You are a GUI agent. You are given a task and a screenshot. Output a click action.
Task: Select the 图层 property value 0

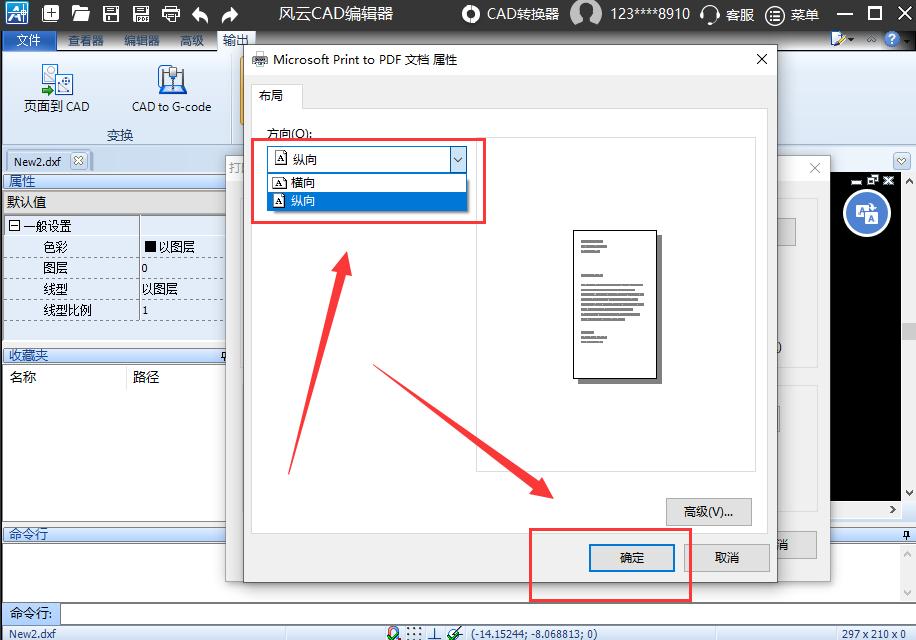click(x=182, y=268)
